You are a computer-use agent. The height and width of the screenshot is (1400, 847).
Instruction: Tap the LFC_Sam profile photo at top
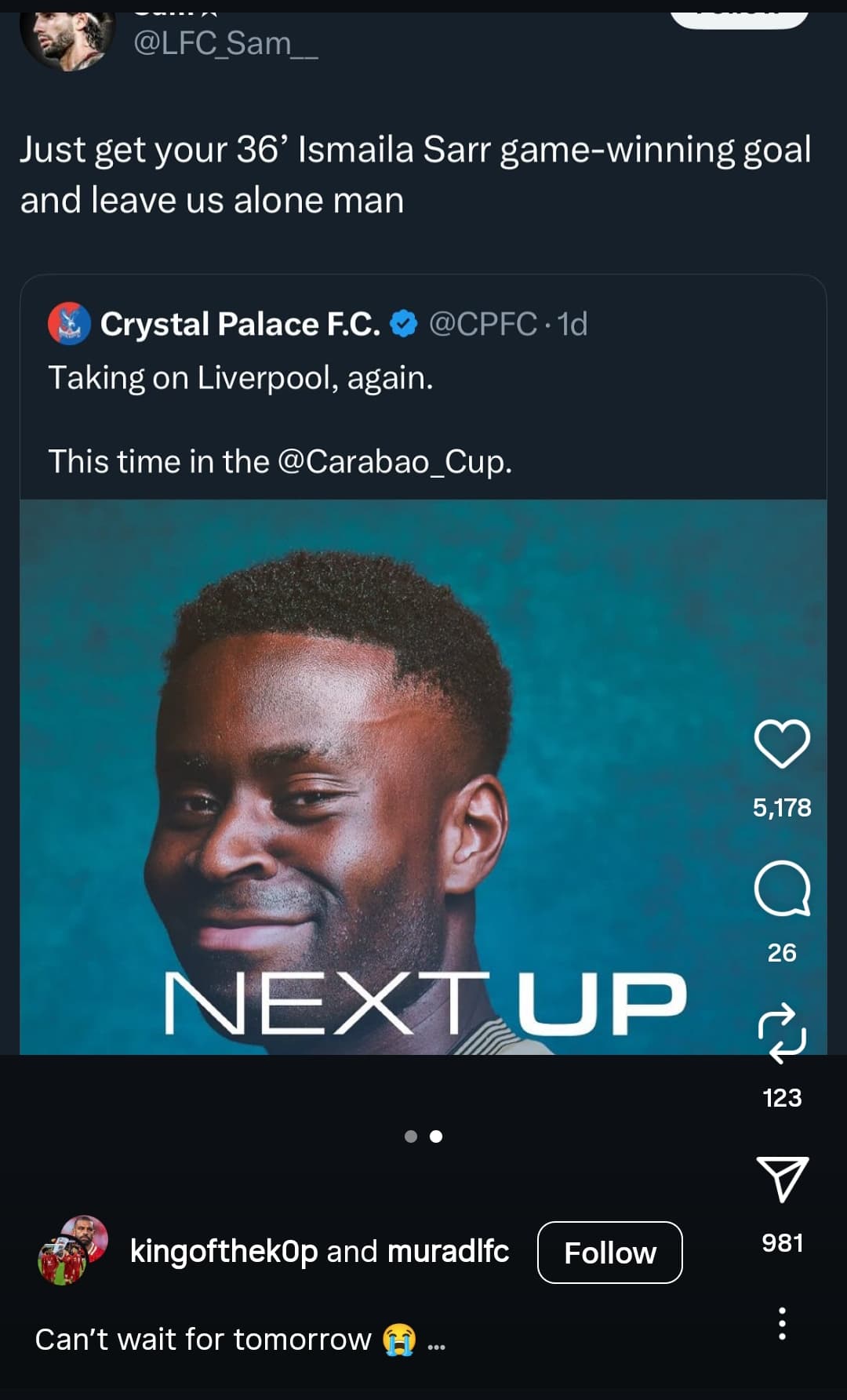[x=67, y=41]
